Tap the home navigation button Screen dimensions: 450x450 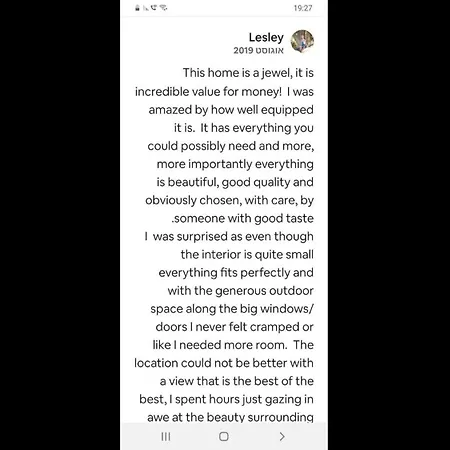224,436
